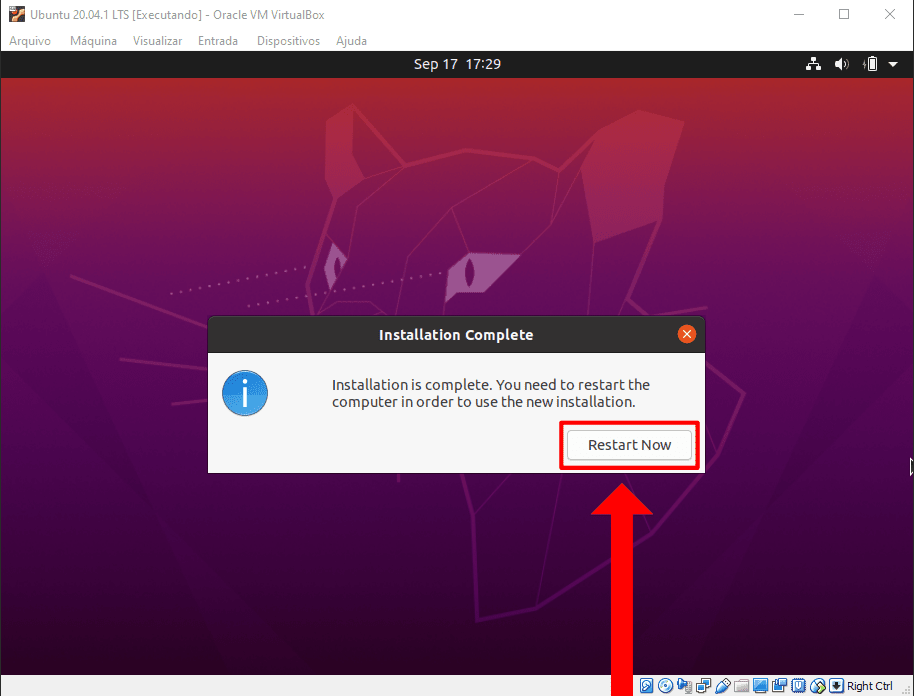Viewport: 914px width, 696px height.
Task: Click the network adapters status icon
Action: point(704,686)
